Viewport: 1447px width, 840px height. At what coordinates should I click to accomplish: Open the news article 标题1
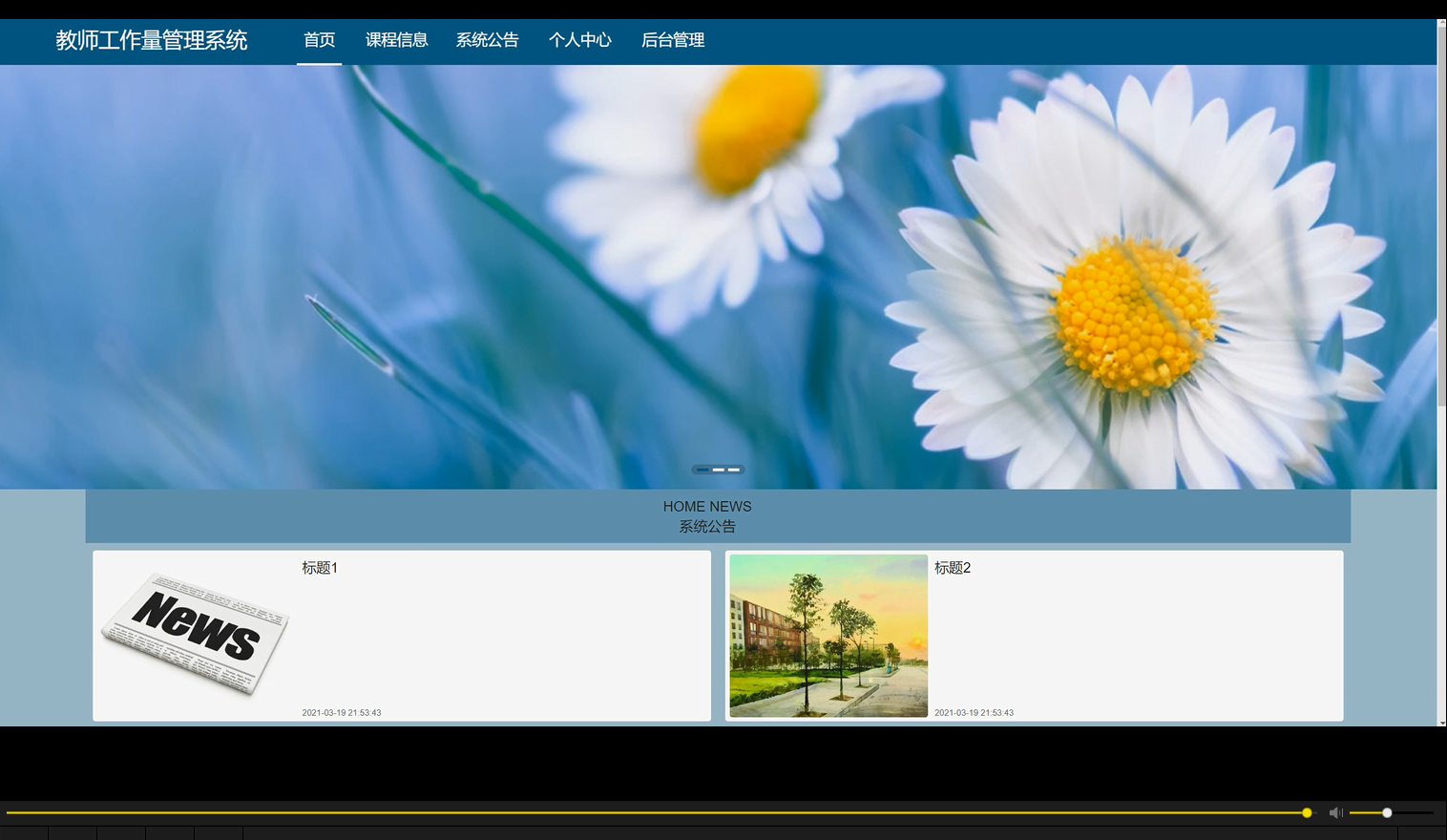(319, 567)
